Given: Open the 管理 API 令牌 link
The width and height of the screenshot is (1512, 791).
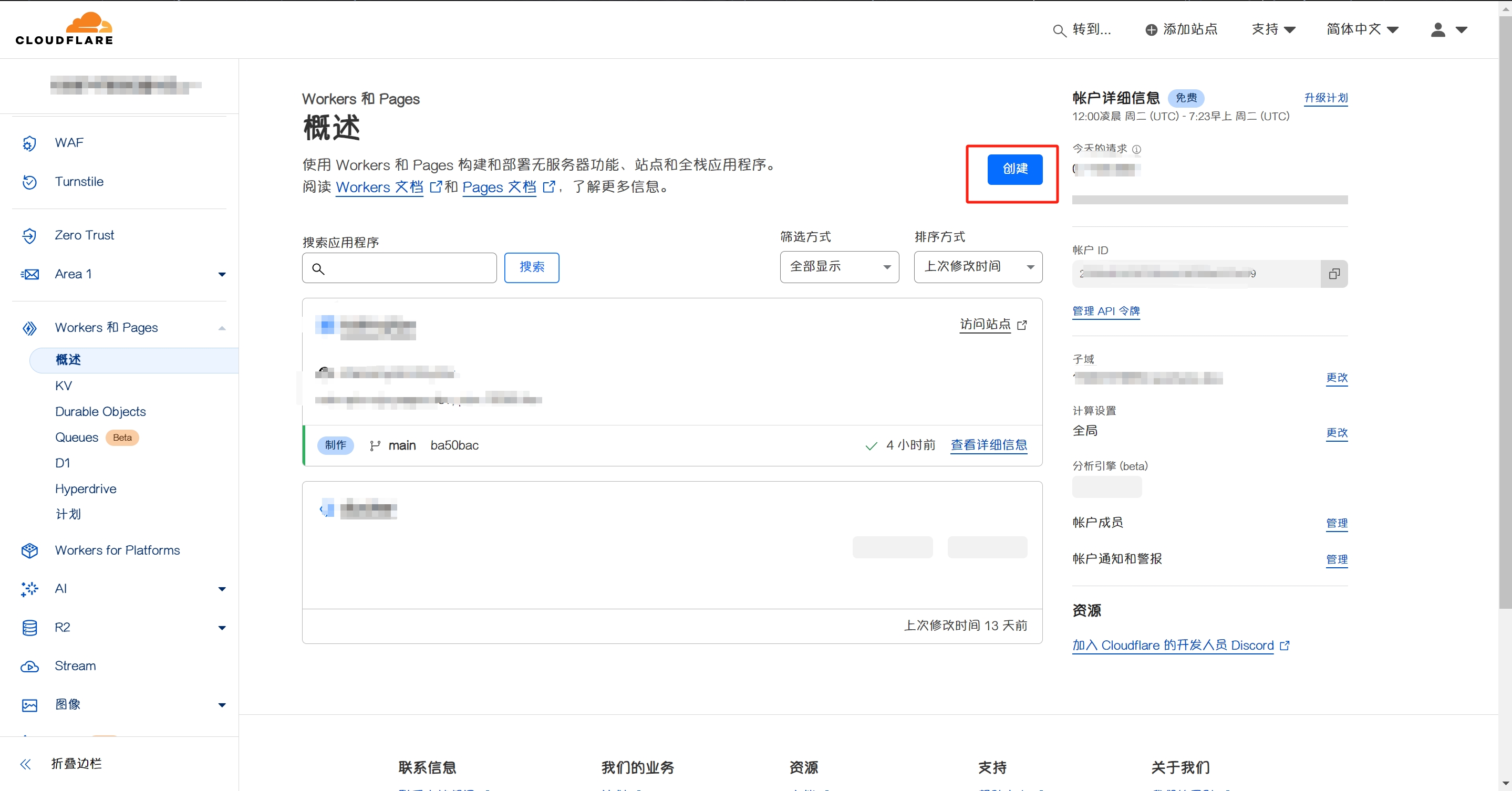Looking at the screenshot, I should [1106, 311].
